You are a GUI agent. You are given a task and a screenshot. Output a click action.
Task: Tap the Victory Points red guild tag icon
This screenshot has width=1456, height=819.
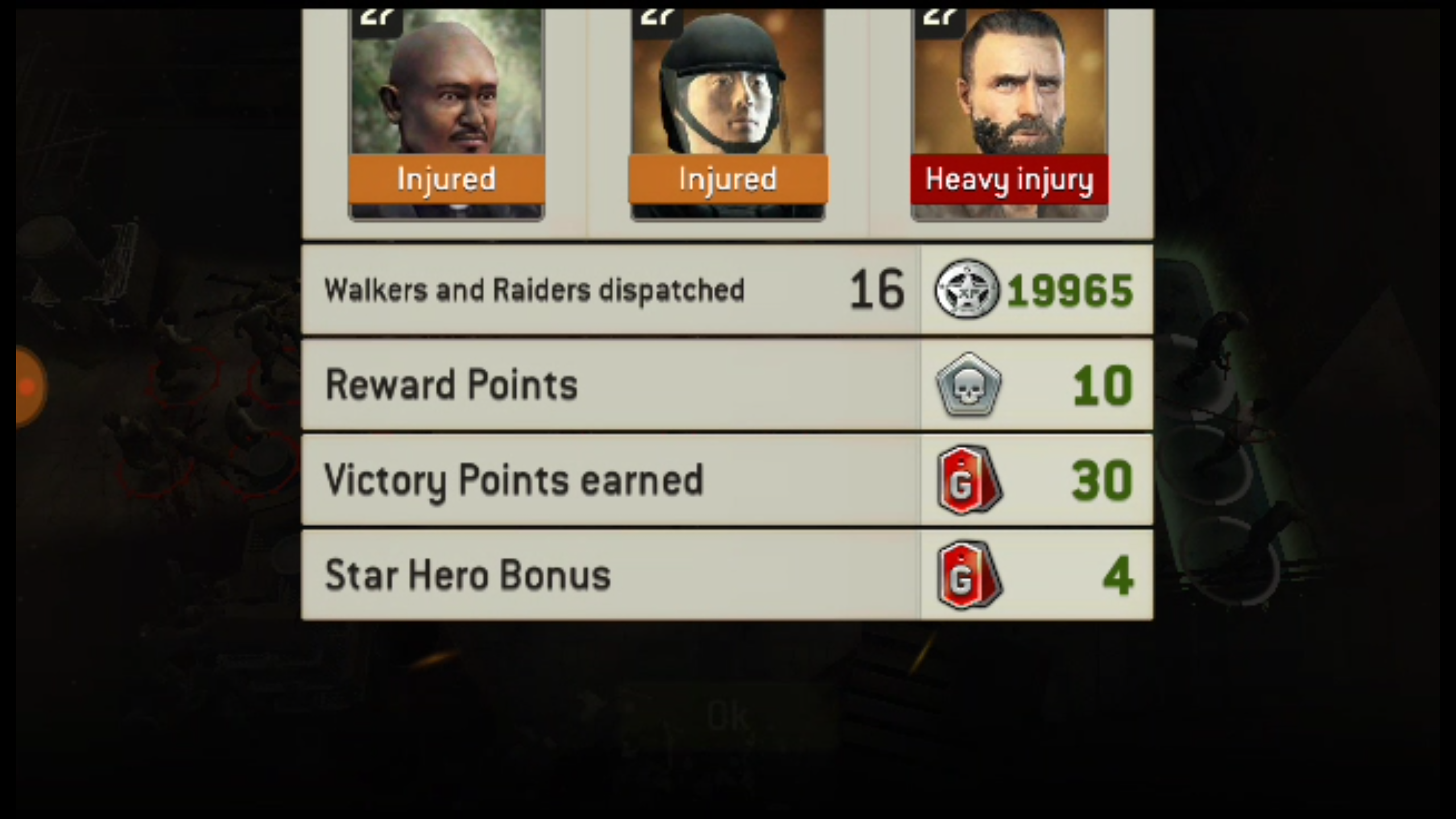tap(970, 481)
